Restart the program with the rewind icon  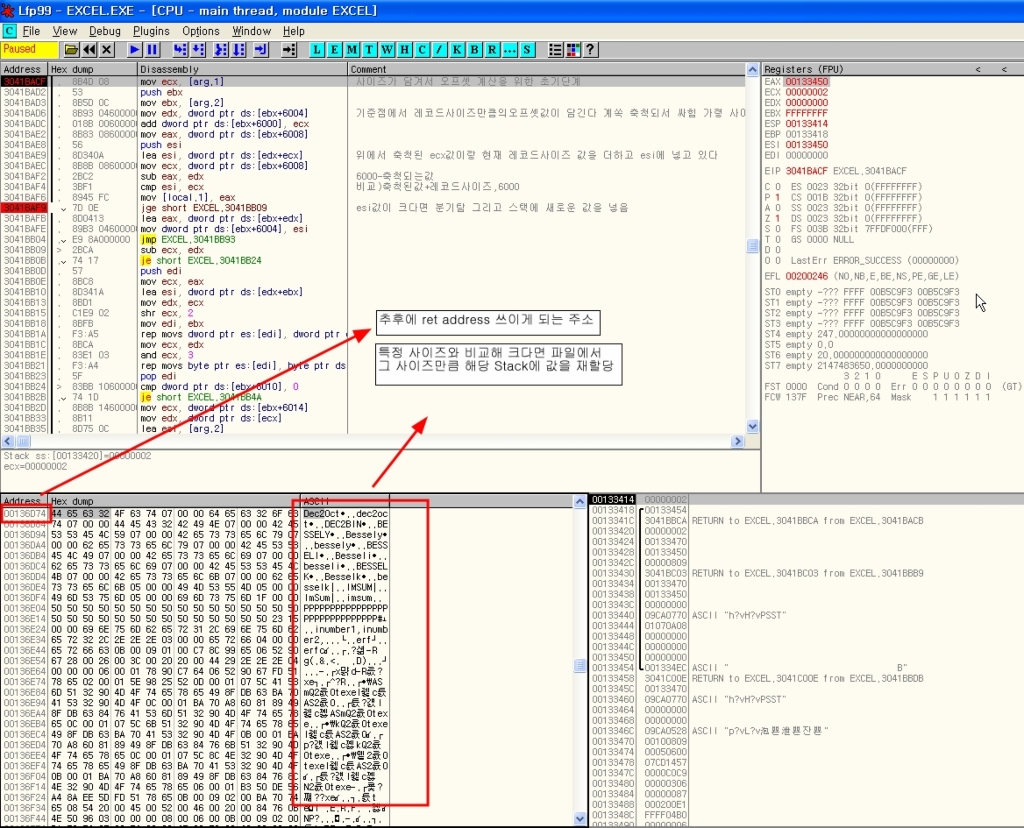(x=89, y=50)
